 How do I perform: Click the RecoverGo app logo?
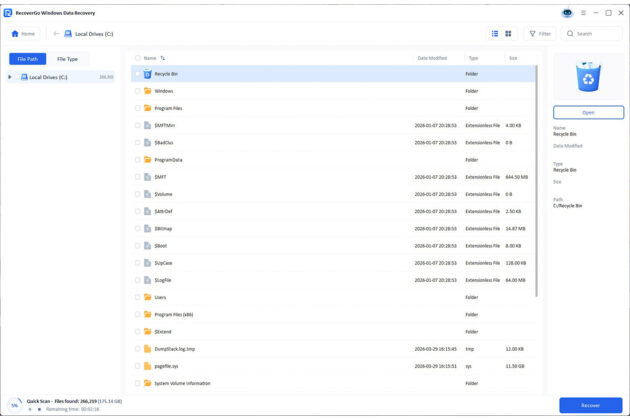tap(8, 13)
